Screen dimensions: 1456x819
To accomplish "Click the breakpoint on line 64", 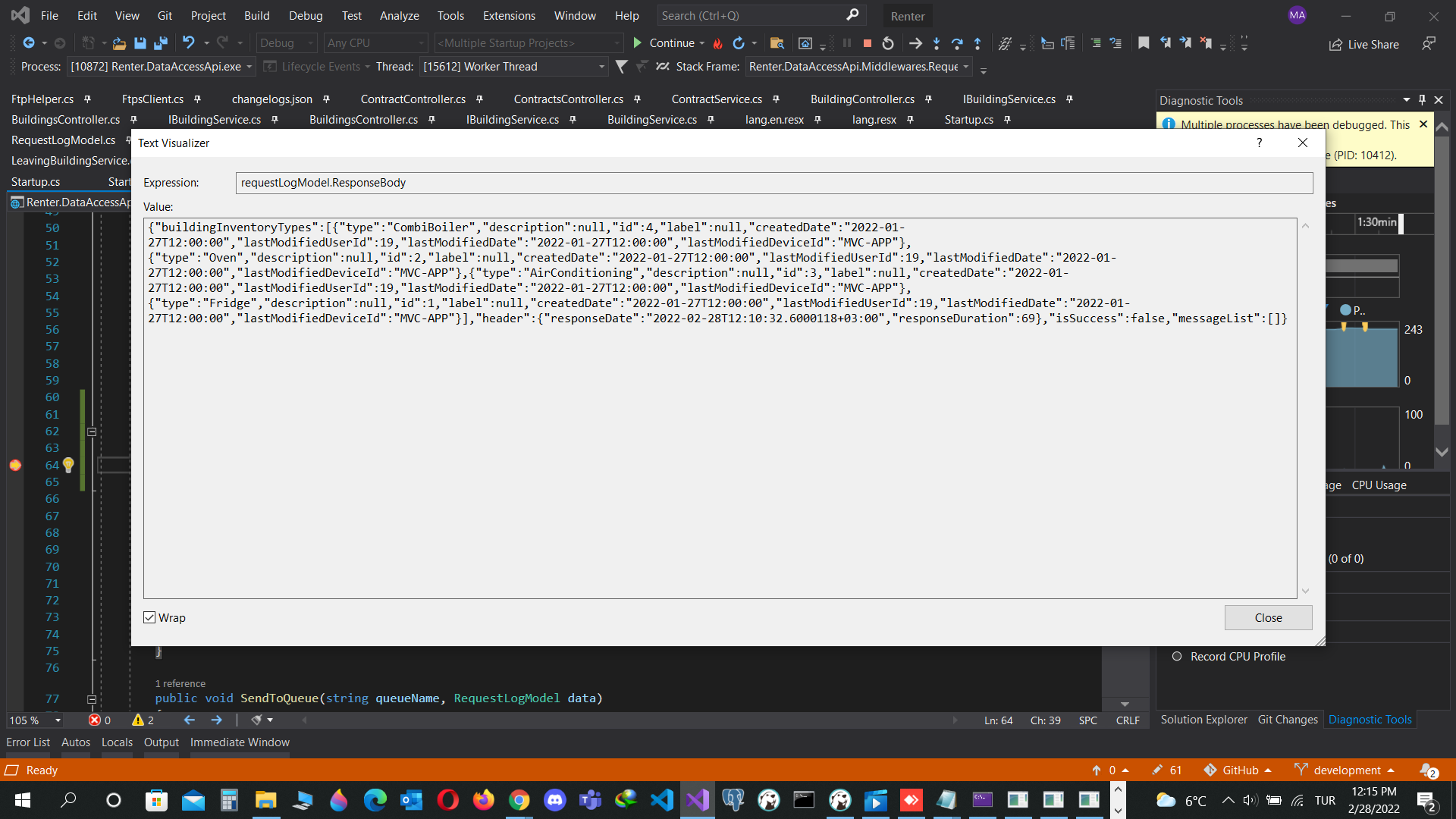I will [15, 465].
